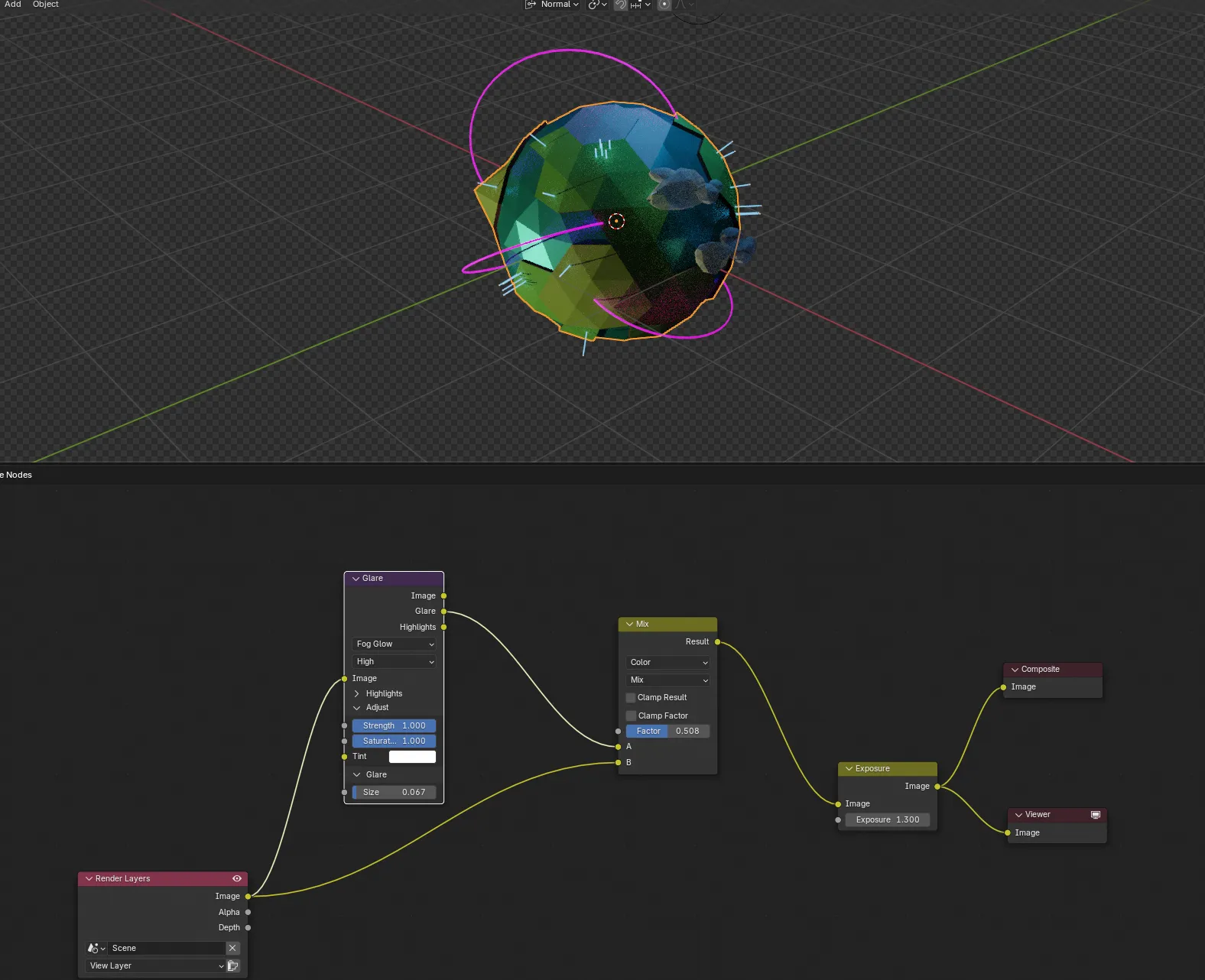Click the Render Layers preview eye icon
This screenshot has height=980, width=1205.
[x=237, y=878]
